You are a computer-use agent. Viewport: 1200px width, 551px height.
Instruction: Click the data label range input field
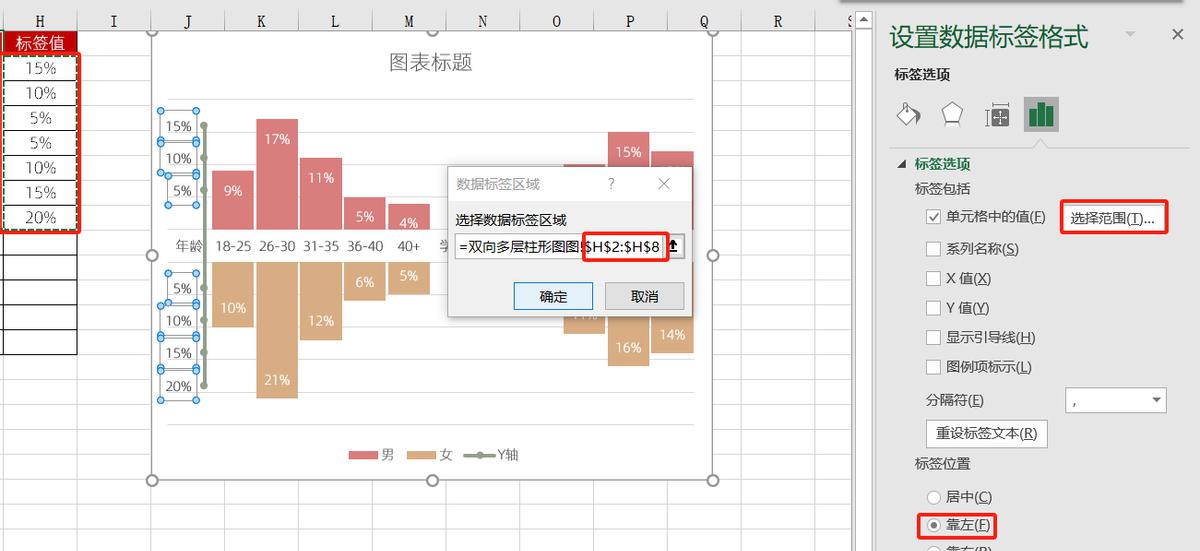click(x=560, y=246)
